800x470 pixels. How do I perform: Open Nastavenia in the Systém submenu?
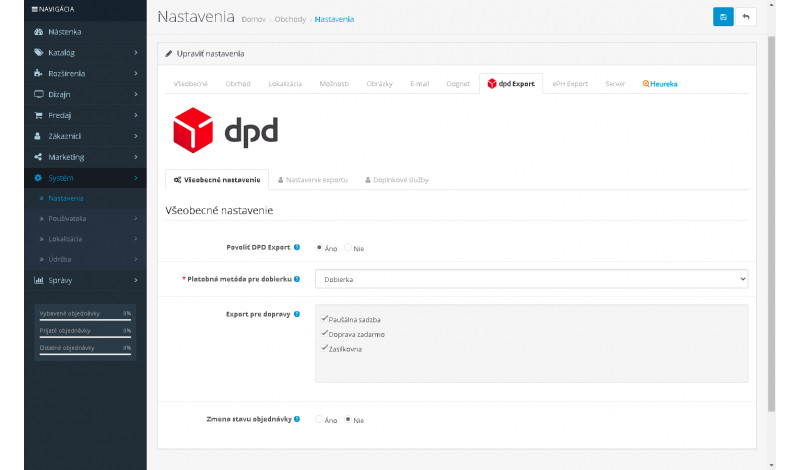tap(66, 198)
